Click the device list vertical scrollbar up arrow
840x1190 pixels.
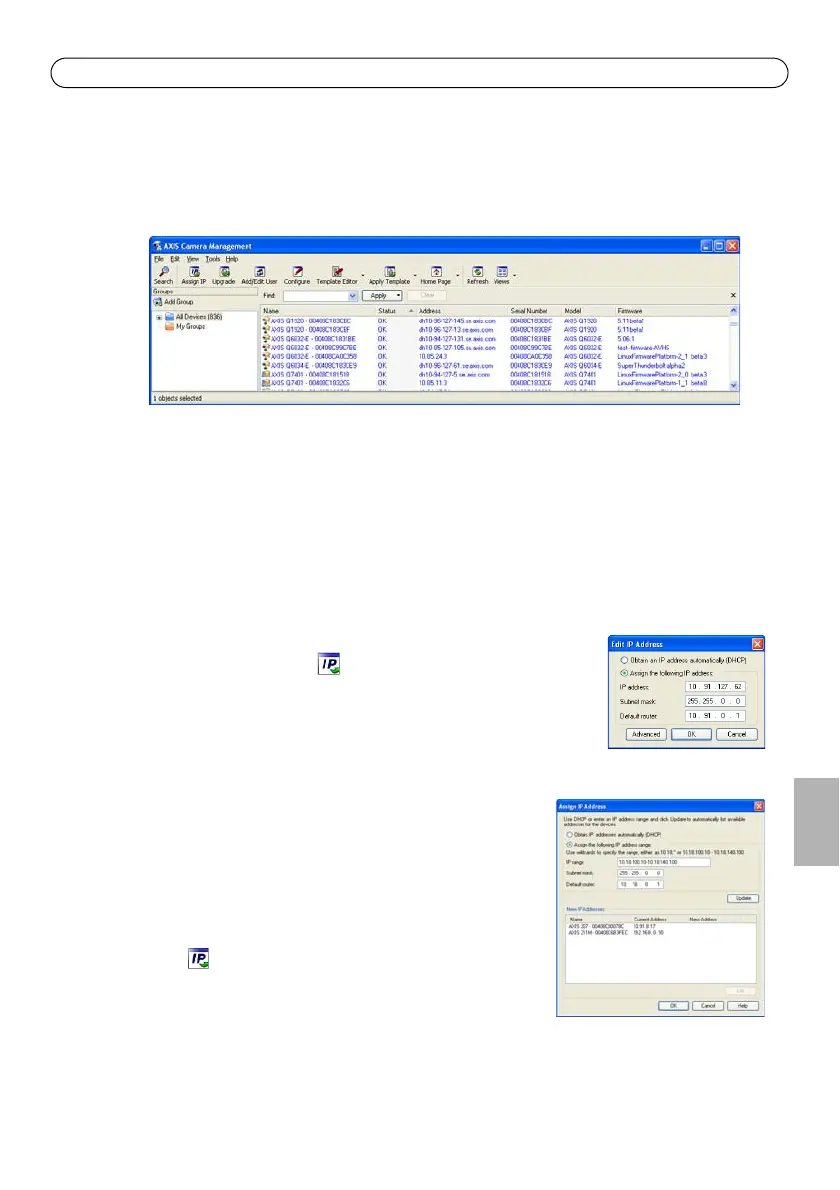tap(734, 311)
